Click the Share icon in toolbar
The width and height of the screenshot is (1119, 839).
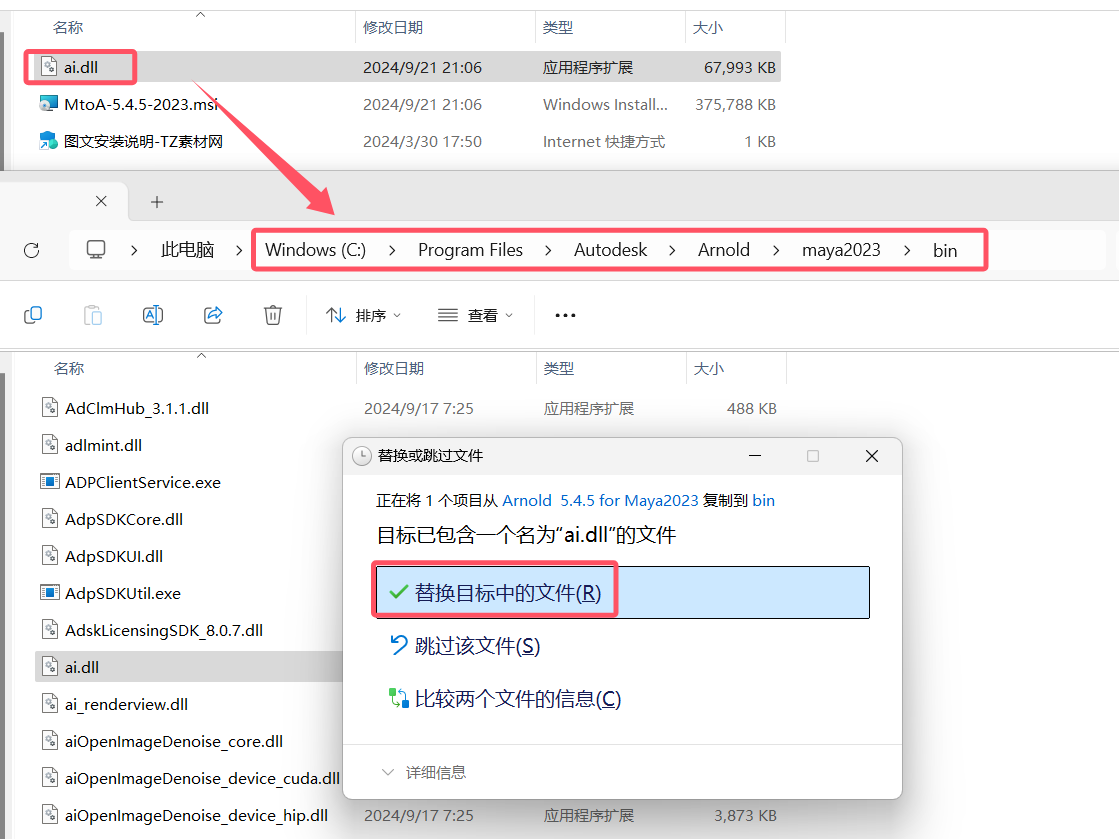click(x=213, y=315)
